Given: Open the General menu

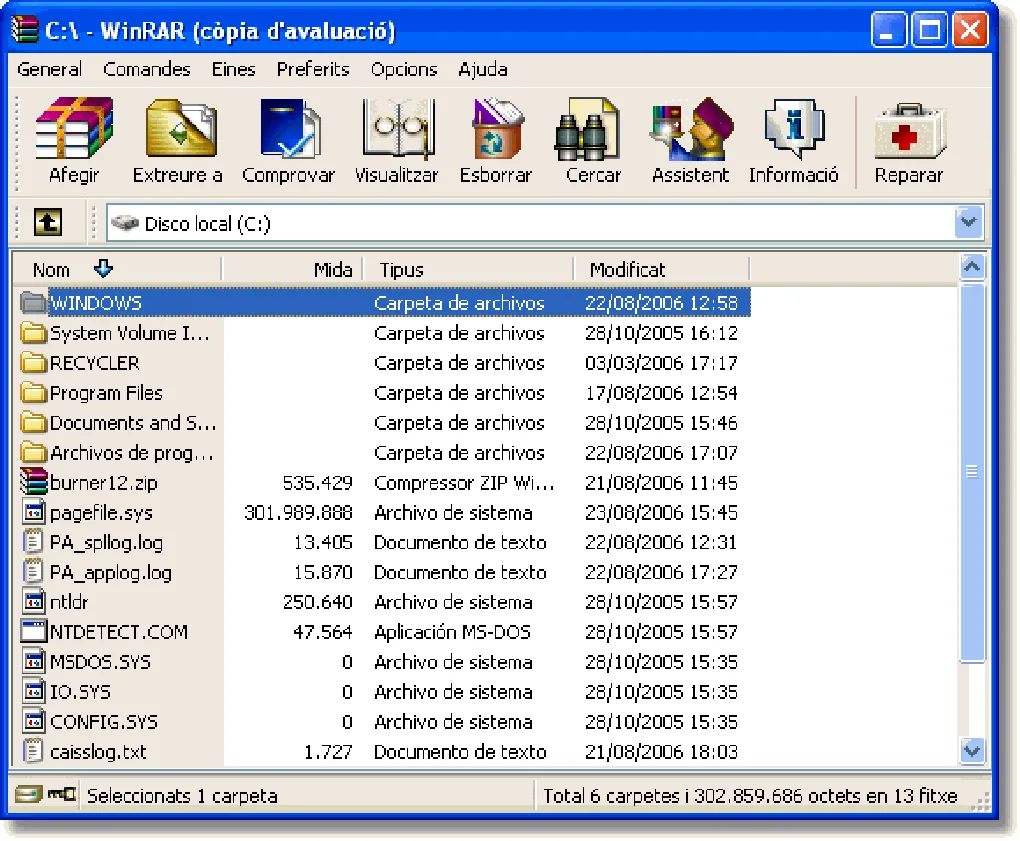Looking at the screenshot, I should click(x=49, y=69).
